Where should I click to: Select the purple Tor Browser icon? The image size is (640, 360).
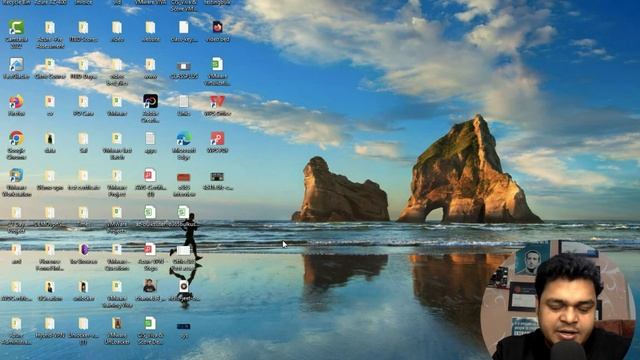pyautogui.click(x=84, y=249)
